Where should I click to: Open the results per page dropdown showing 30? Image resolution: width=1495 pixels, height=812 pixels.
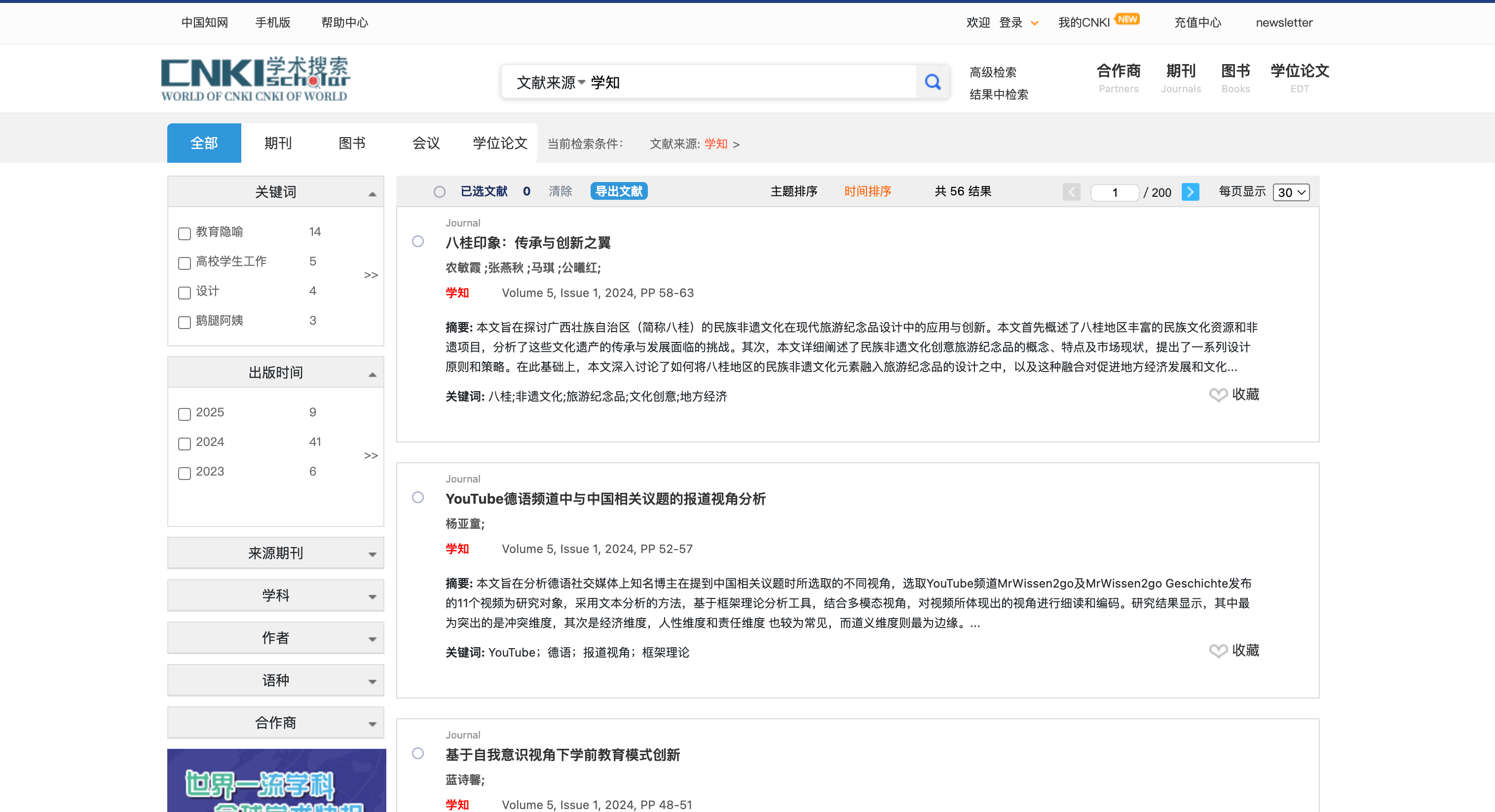(1291, 191)
